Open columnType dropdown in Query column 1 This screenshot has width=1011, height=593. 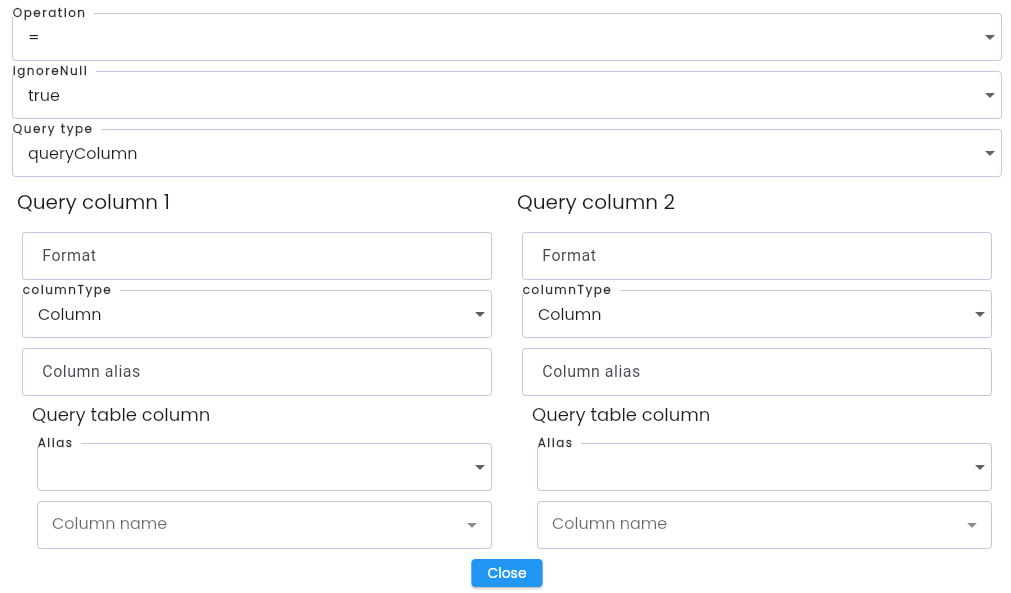point(257,314)
